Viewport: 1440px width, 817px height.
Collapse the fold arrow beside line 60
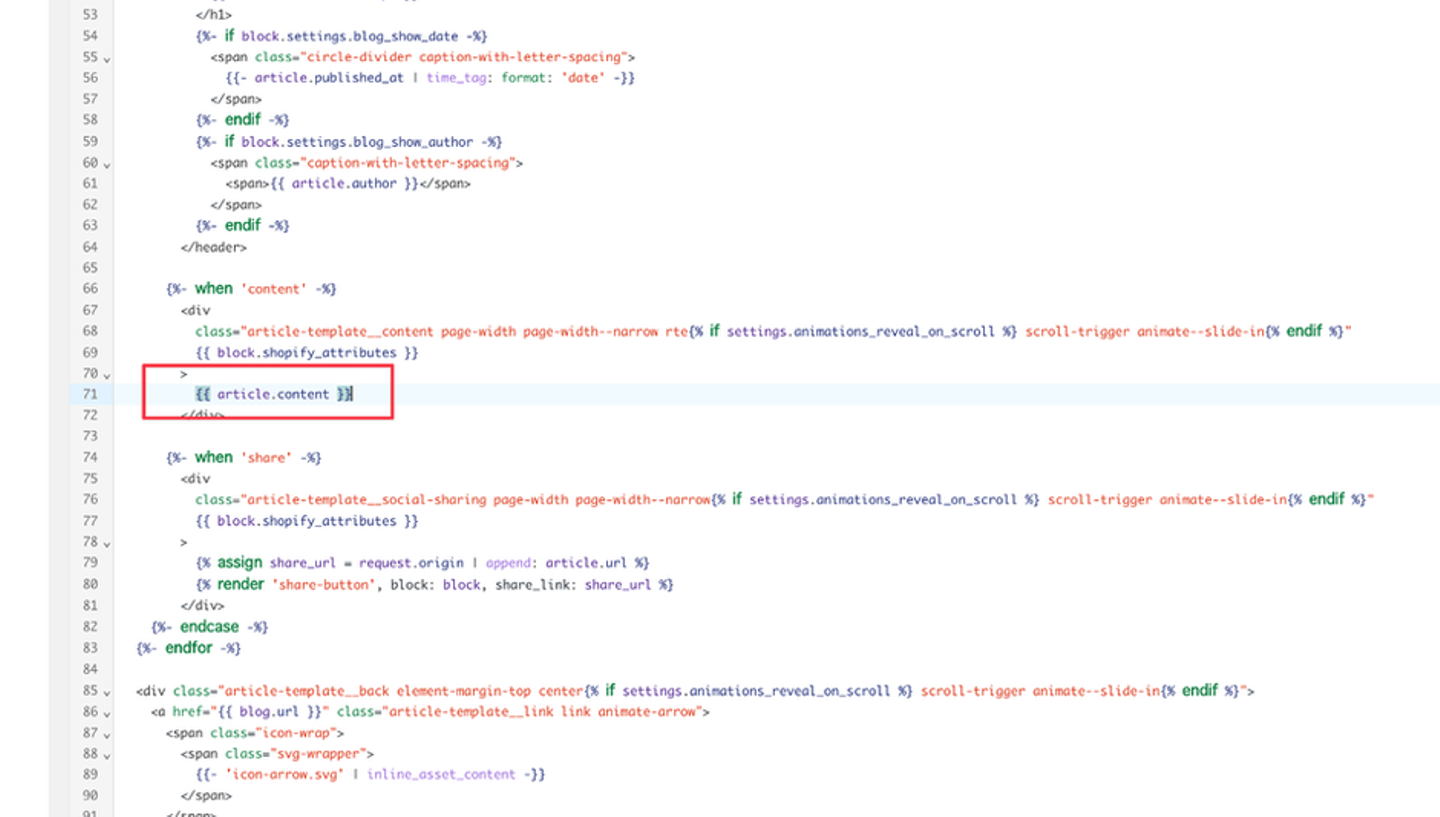click(107, 164)
